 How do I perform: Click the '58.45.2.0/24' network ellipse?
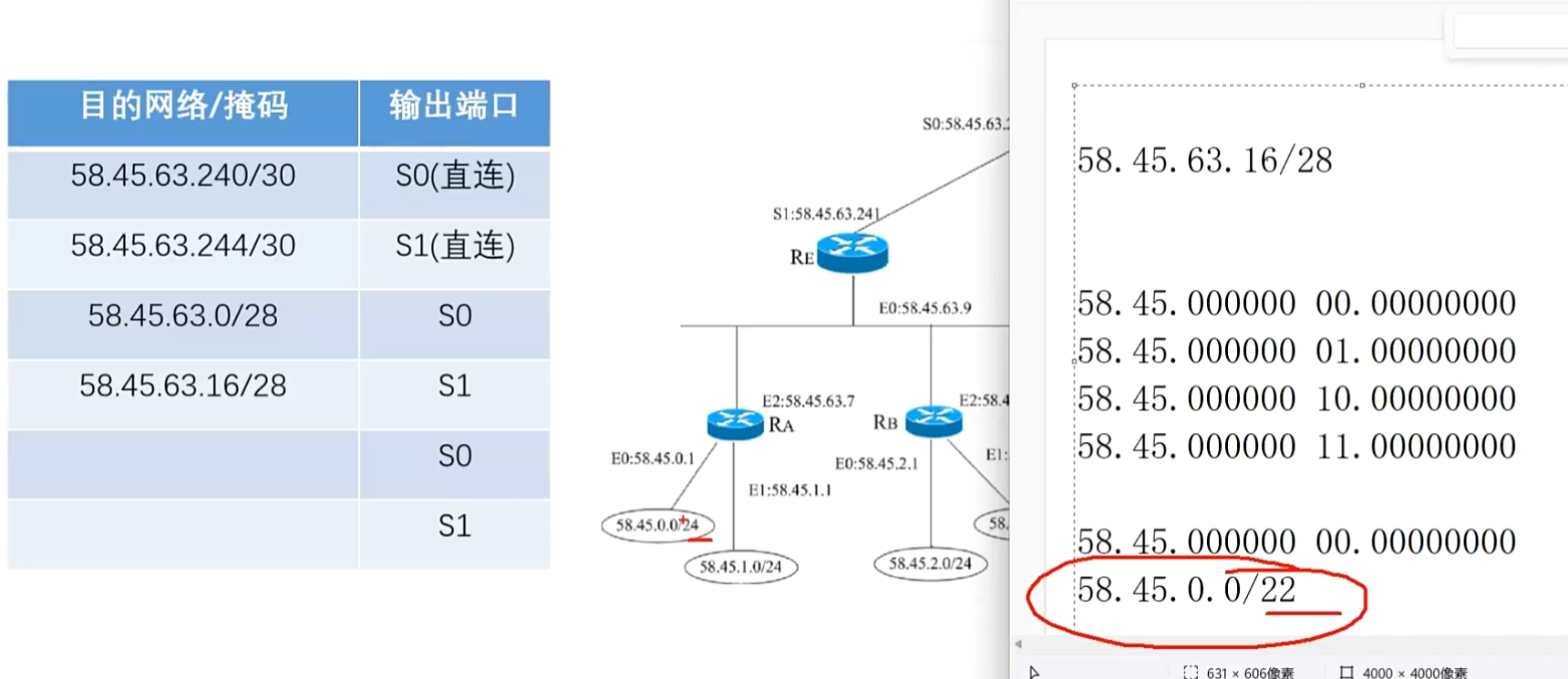point(931,564)
